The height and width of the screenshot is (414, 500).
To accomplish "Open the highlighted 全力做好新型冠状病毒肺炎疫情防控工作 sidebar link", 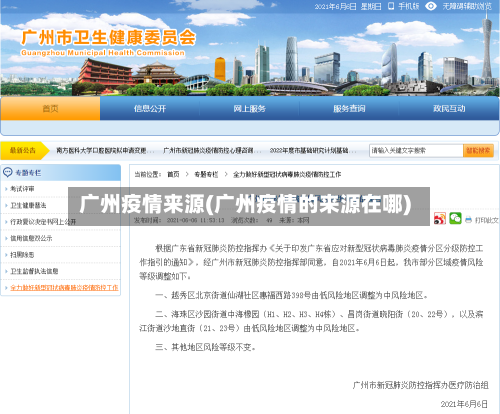I will pyautogui.click(x=64, y=287).
